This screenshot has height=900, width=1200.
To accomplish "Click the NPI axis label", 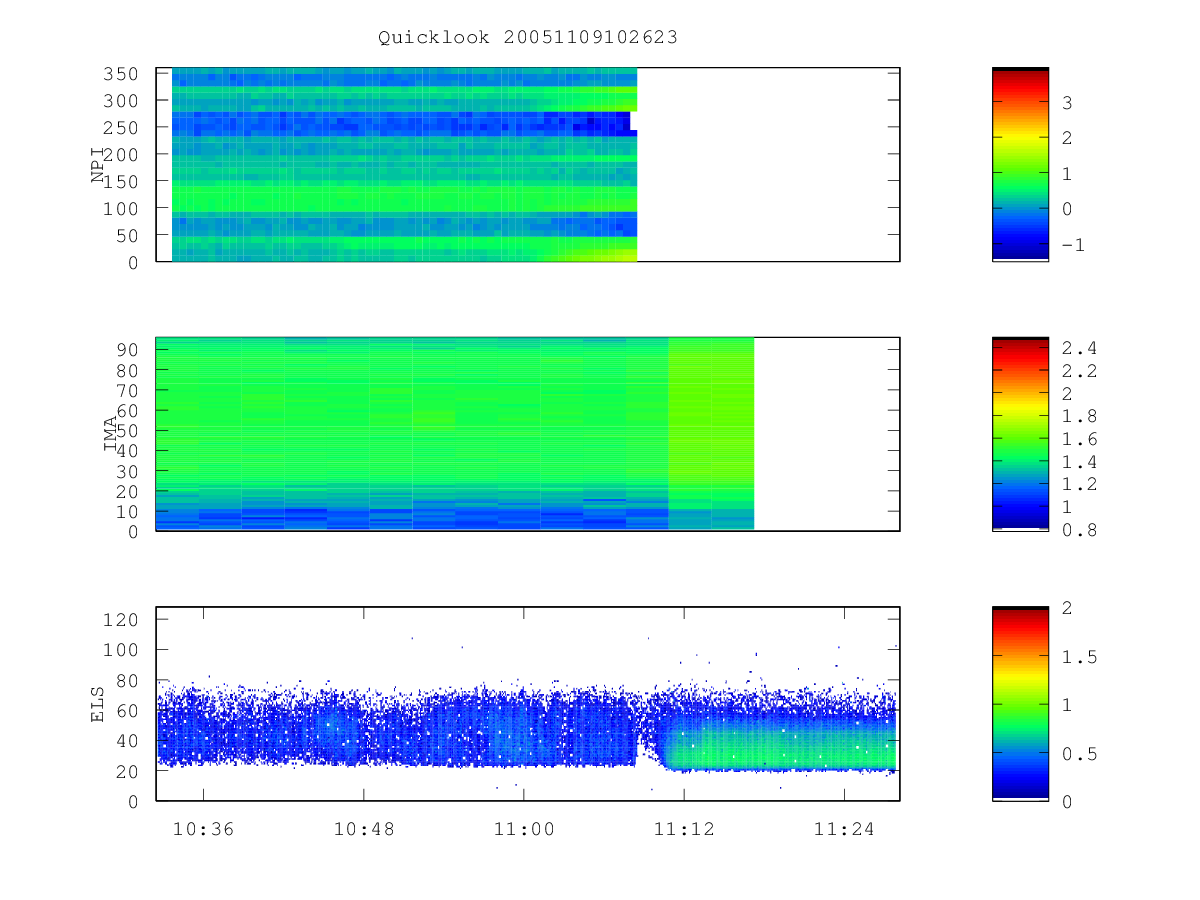I will point(98,165).
